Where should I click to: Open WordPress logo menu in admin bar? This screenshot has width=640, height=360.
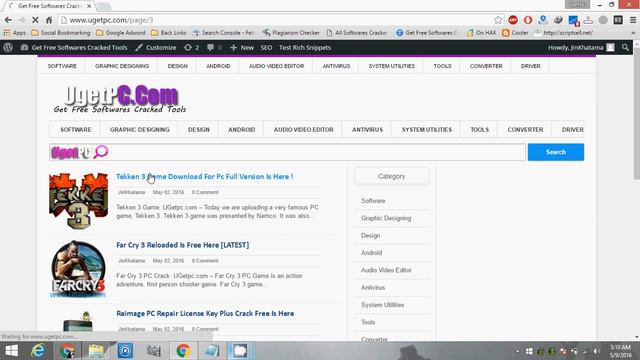tap(8, 48)
